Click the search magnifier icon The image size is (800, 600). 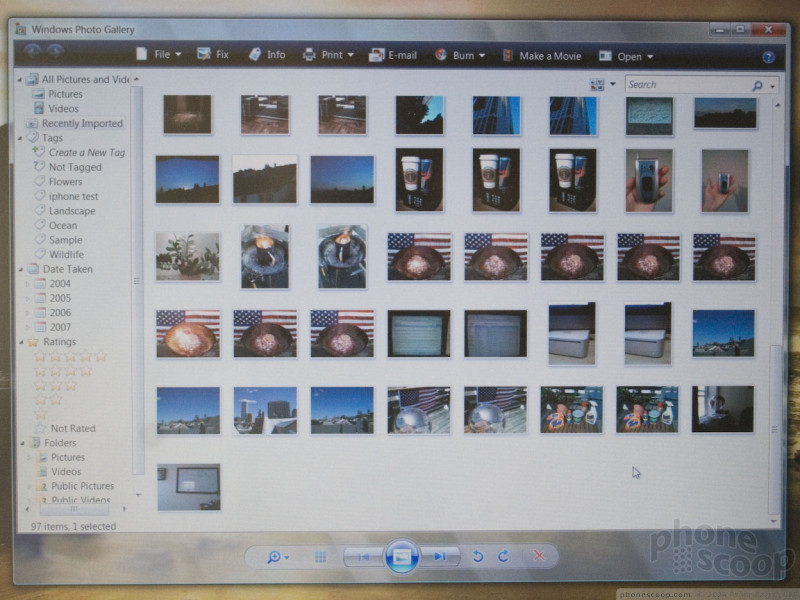tap(758, 86)
